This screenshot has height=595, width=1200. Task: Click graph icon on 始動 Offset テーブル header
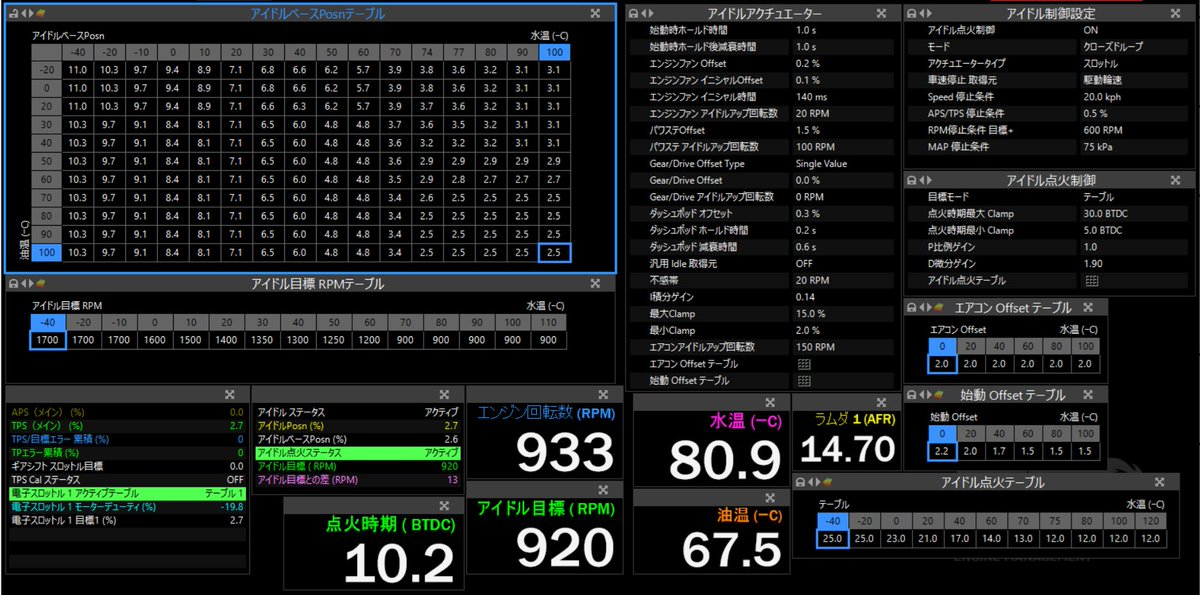938,395
